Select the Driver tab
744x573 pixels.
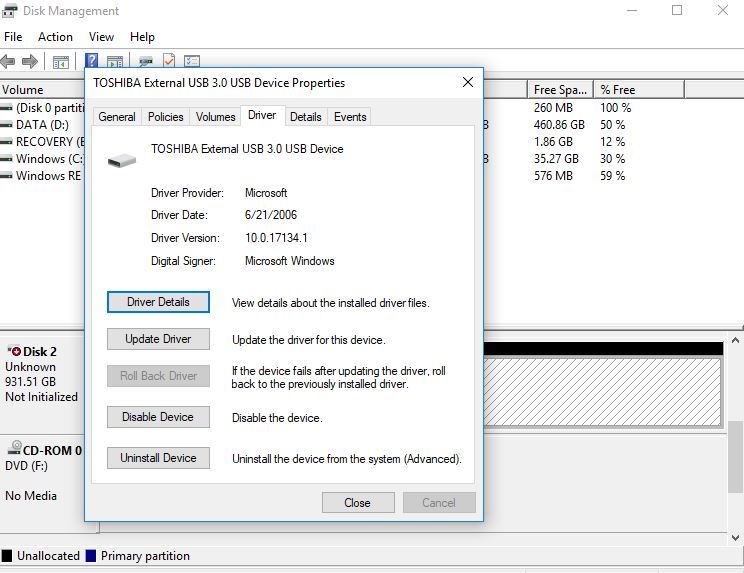262,115
